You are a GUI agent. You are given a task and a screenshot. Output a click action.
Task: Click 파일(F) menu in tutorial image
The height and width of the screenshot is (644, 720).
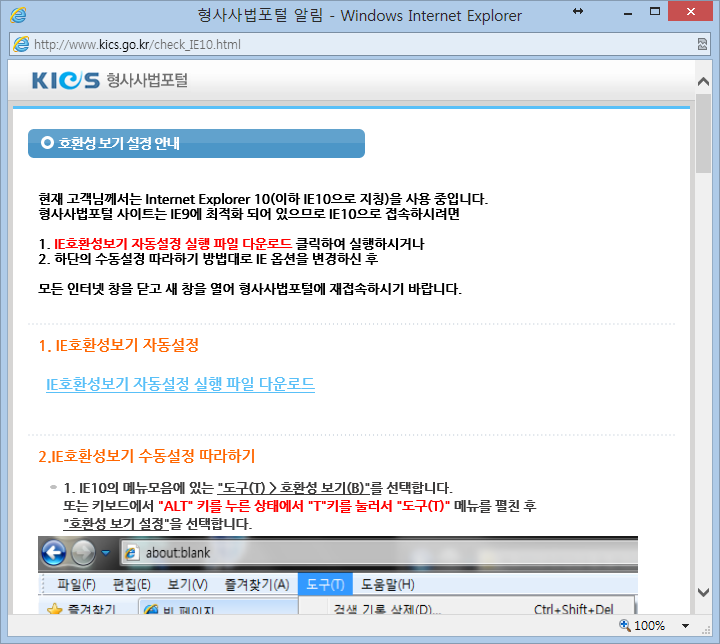[76, 584]
